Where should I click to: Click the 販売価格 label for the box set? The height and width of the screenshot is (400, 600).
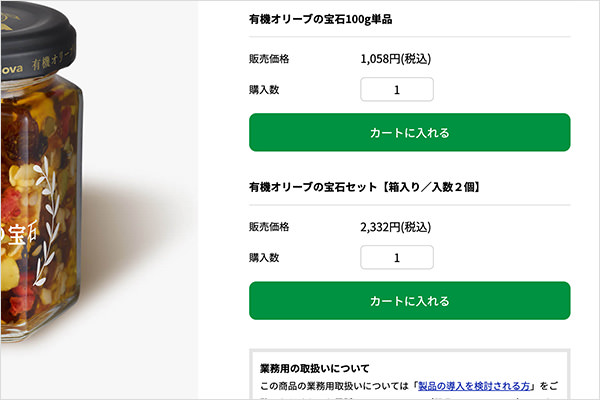tap(269, 227)
